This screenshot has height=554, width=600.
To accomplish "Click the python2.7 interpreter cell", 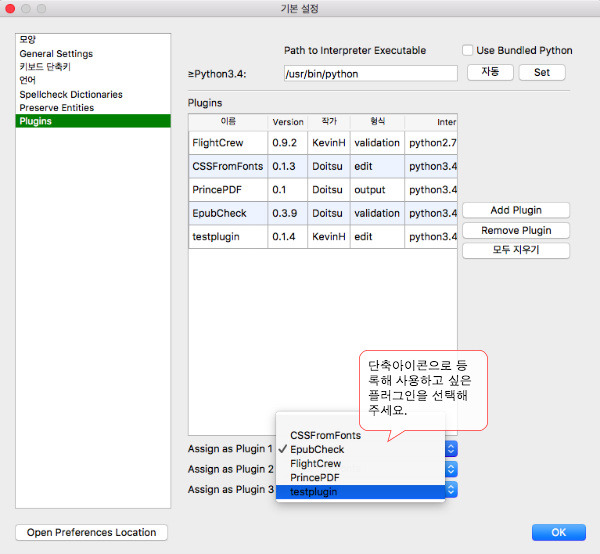I will [x=431, y=143].
